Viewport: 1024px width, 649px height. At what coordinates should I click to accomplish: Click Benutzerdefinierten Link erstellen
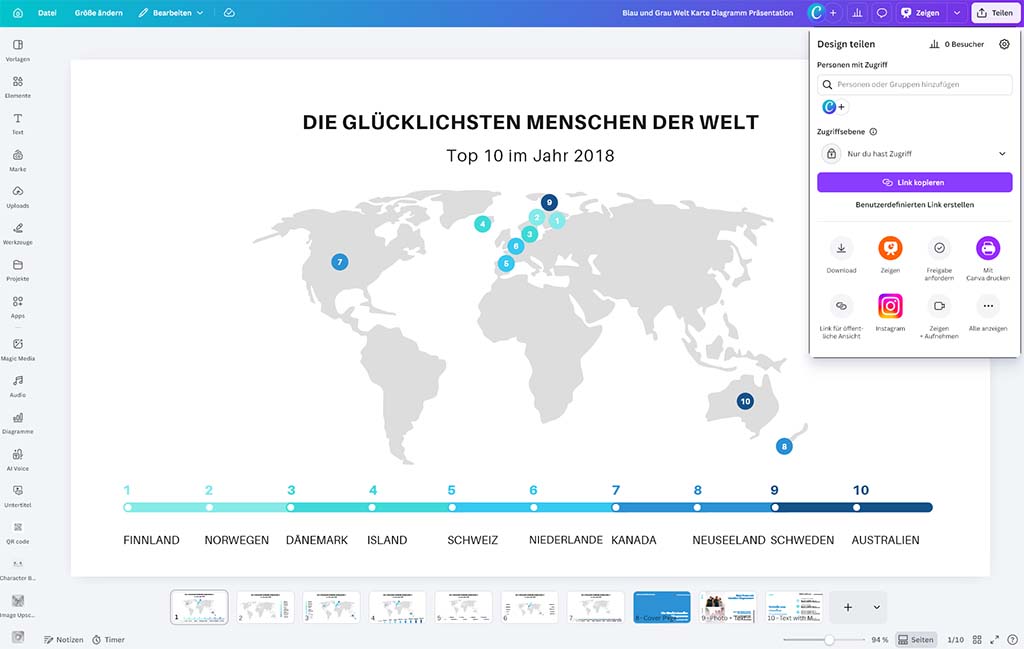click(914, 204)
